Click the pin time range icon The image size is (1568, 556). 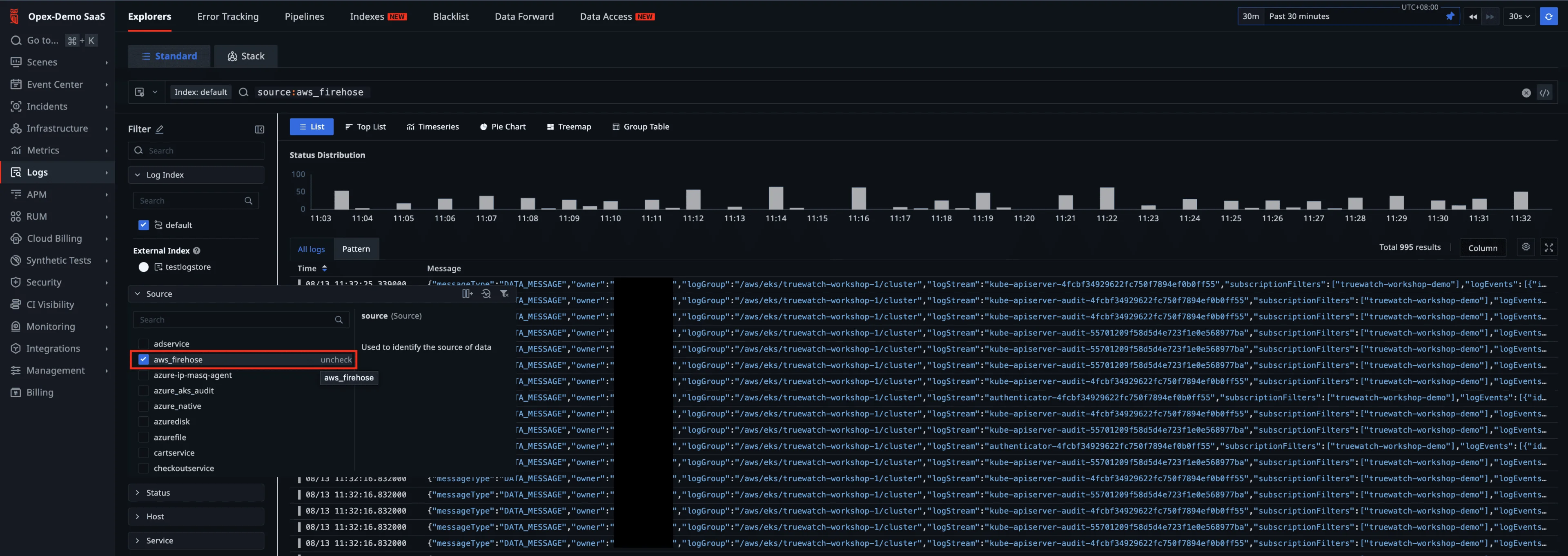click(x=1450, y=16)
